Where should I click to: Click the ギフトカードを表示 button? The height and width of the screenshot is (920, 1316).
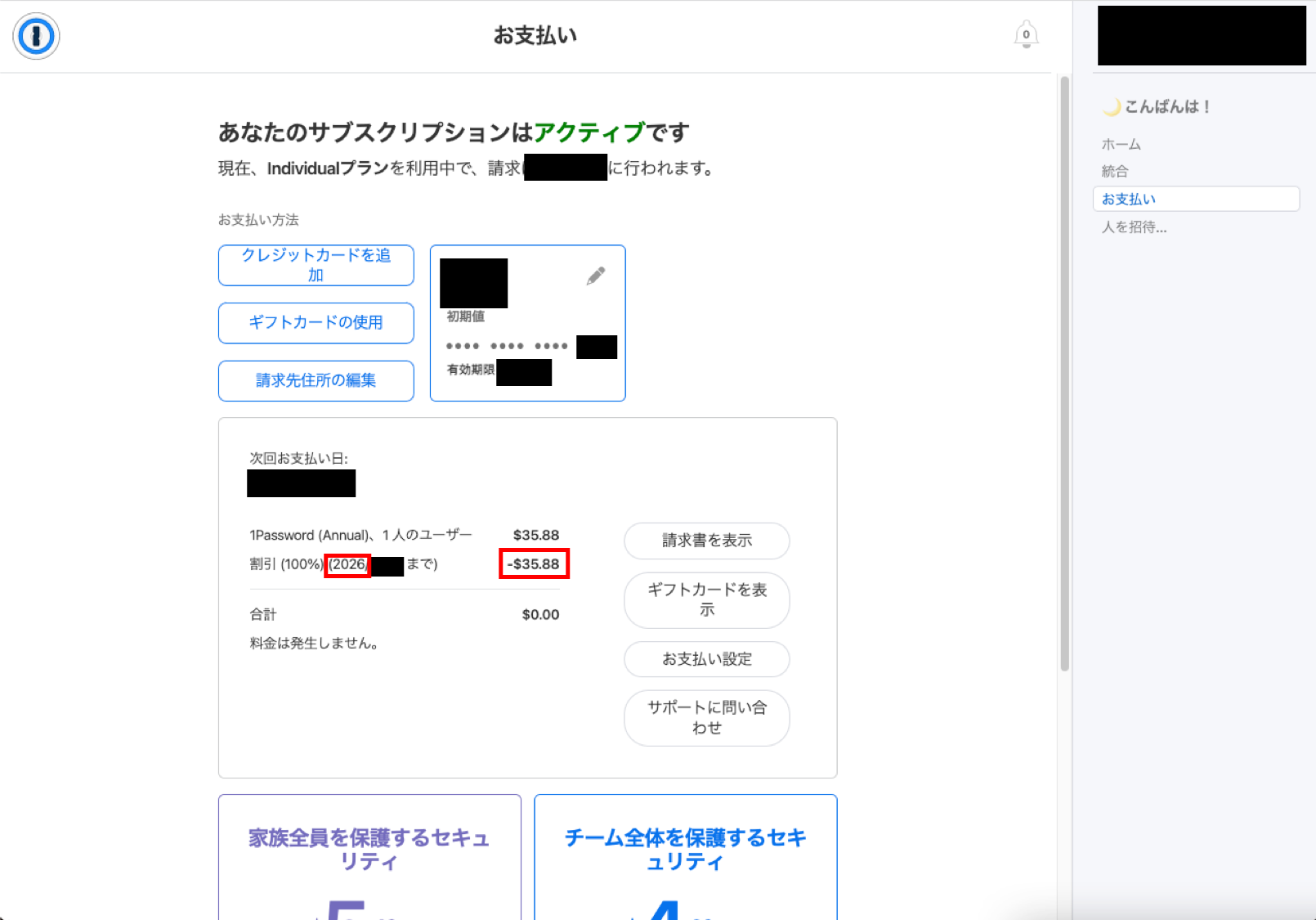coord(707,600)
